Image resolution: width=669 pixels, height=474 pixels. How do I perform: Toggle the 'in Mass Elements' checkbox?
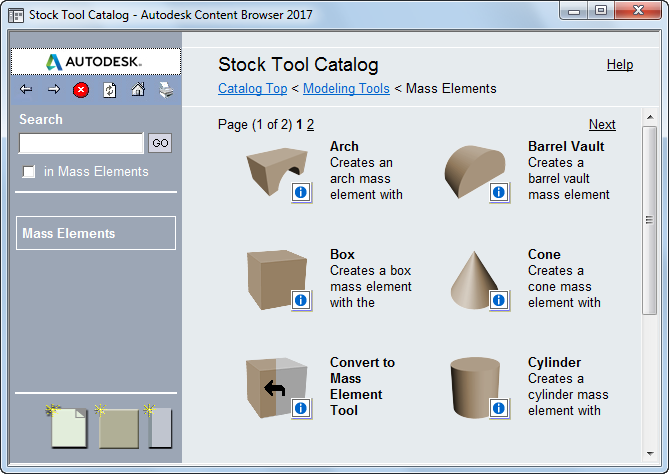tap(29, 172)
